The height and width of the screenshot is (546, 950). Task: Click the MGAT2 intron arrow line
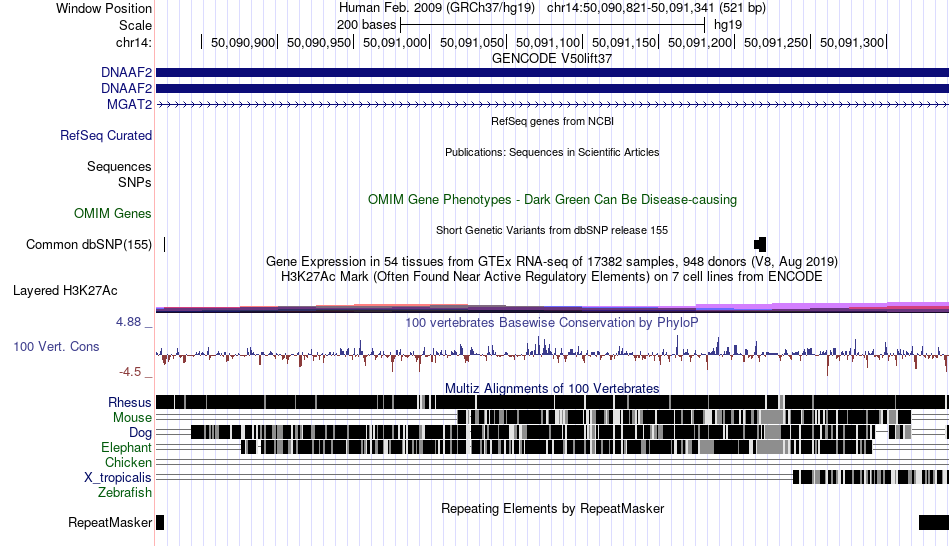click(x=552, y=104)
